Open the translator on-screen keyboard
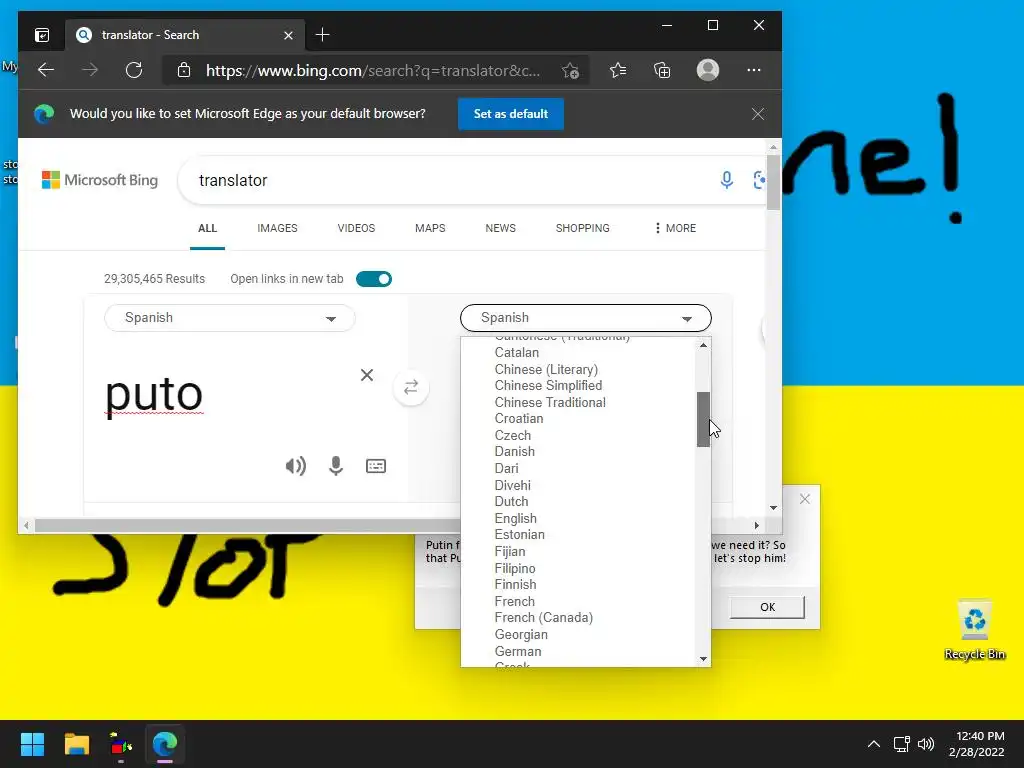1024x768 pixels. pos(376,466)
